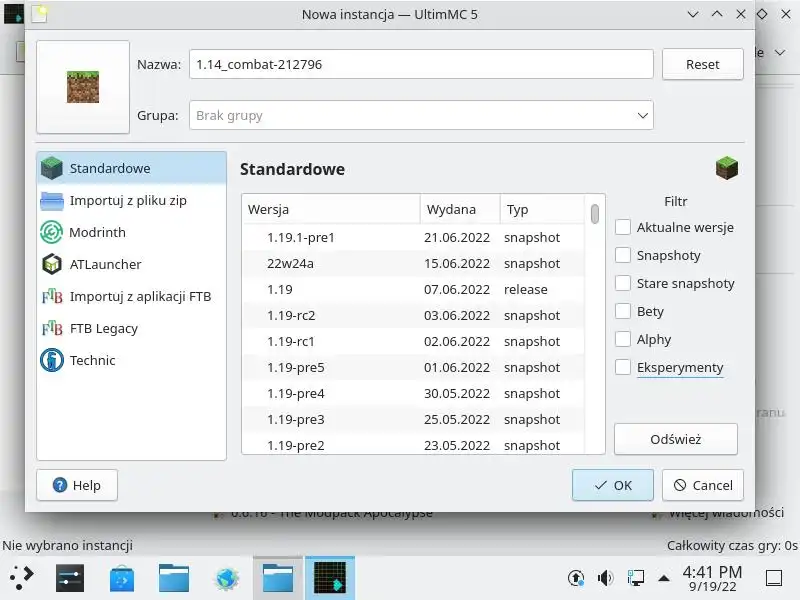This screenshot has height=600, width=800.
Task: Select version 1.19-pre3
Action: pos(413,419)
